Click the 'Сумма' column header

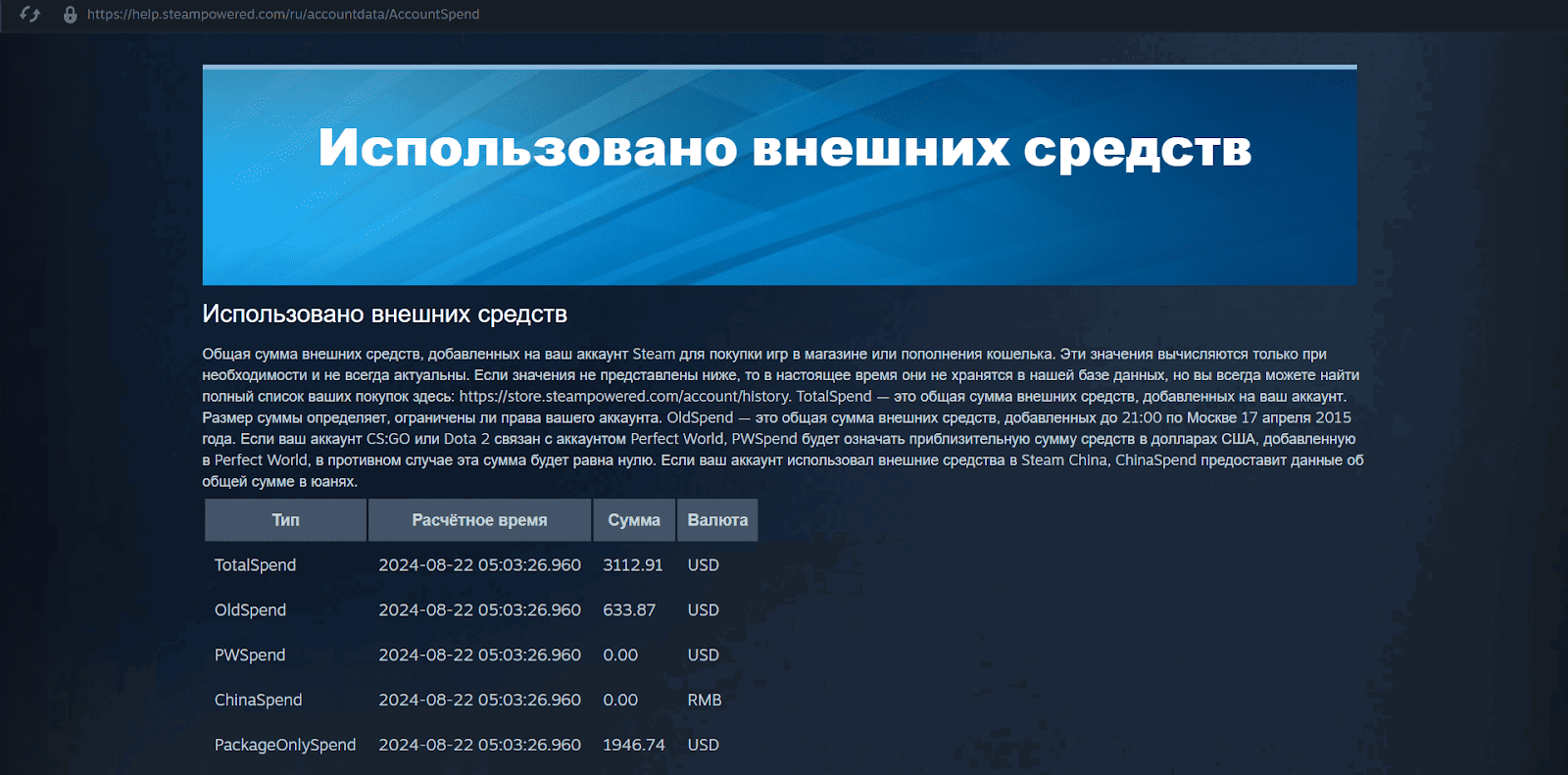(634, 520)
